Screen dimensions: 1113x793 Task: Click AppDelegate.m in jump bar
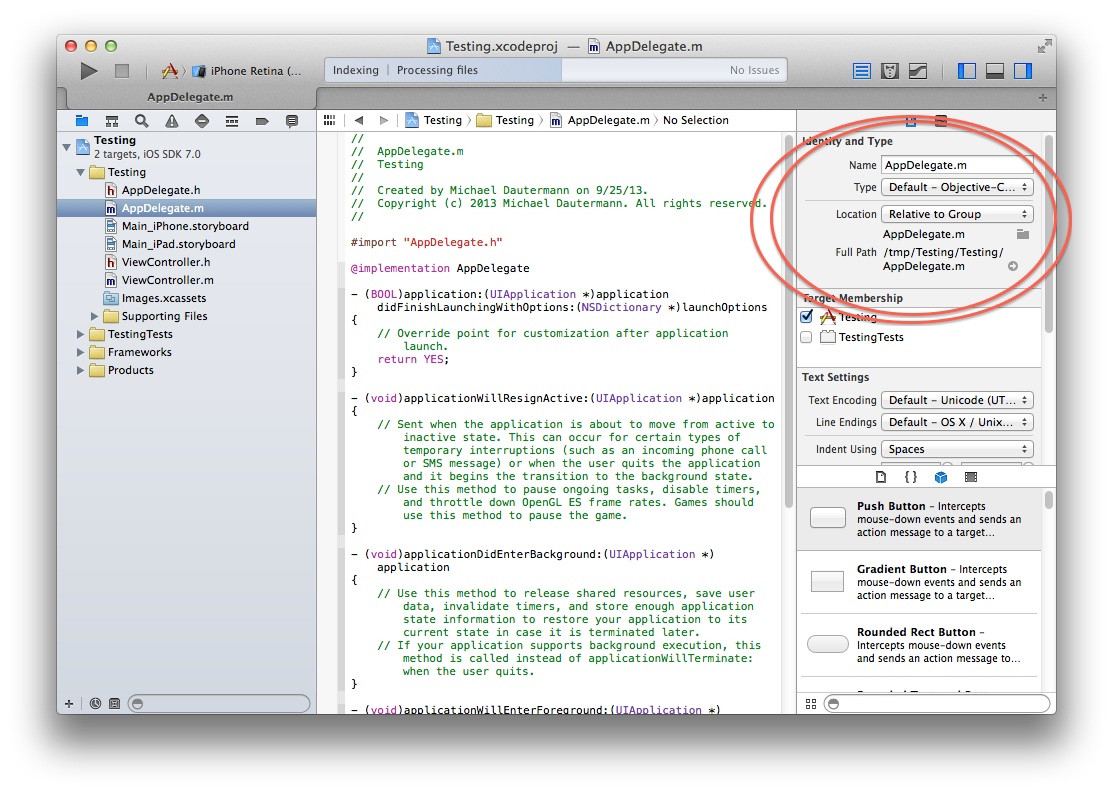[x=601, y=120]
